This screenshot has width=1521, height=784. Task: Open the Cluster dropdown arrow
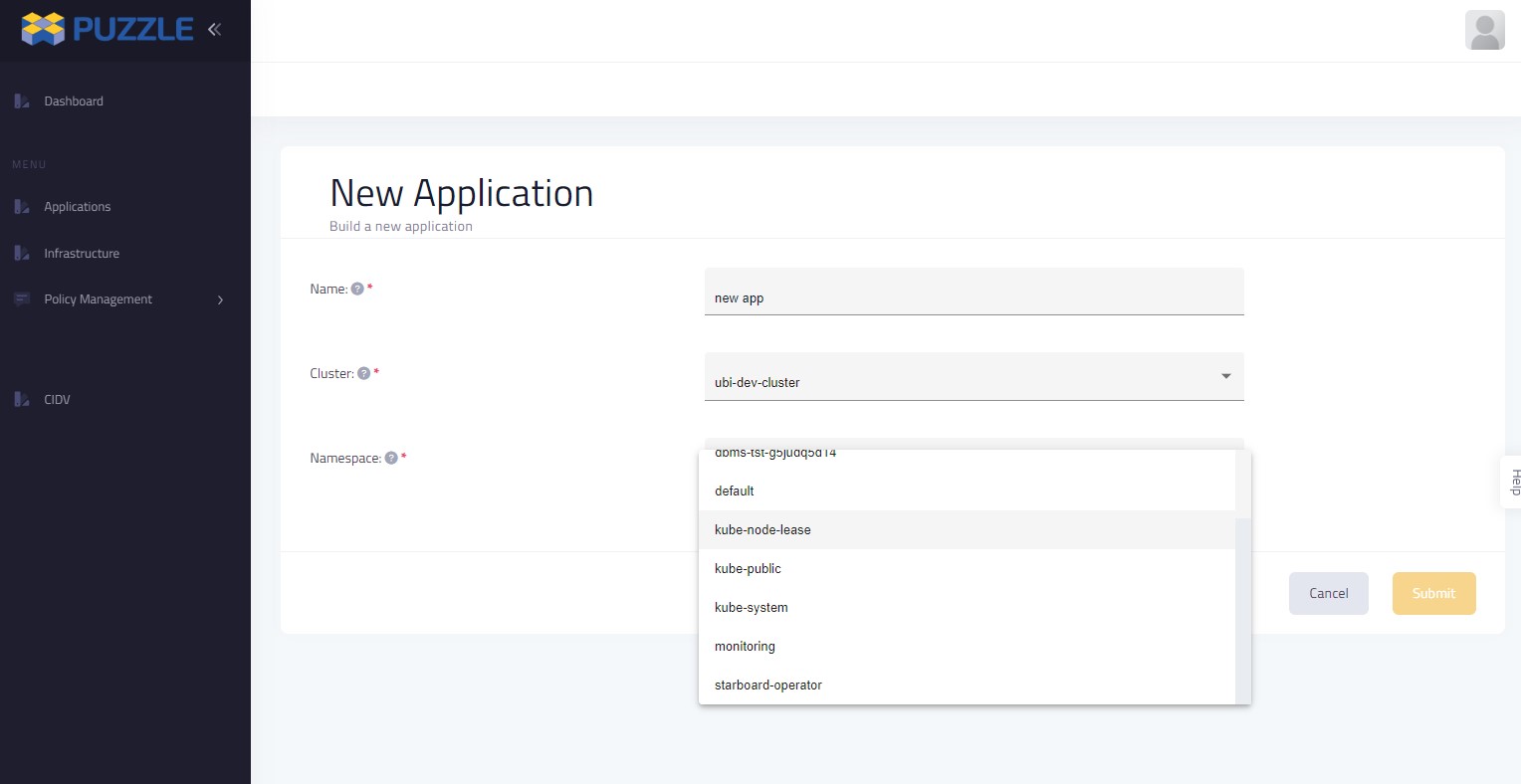tap(1226, 376)
